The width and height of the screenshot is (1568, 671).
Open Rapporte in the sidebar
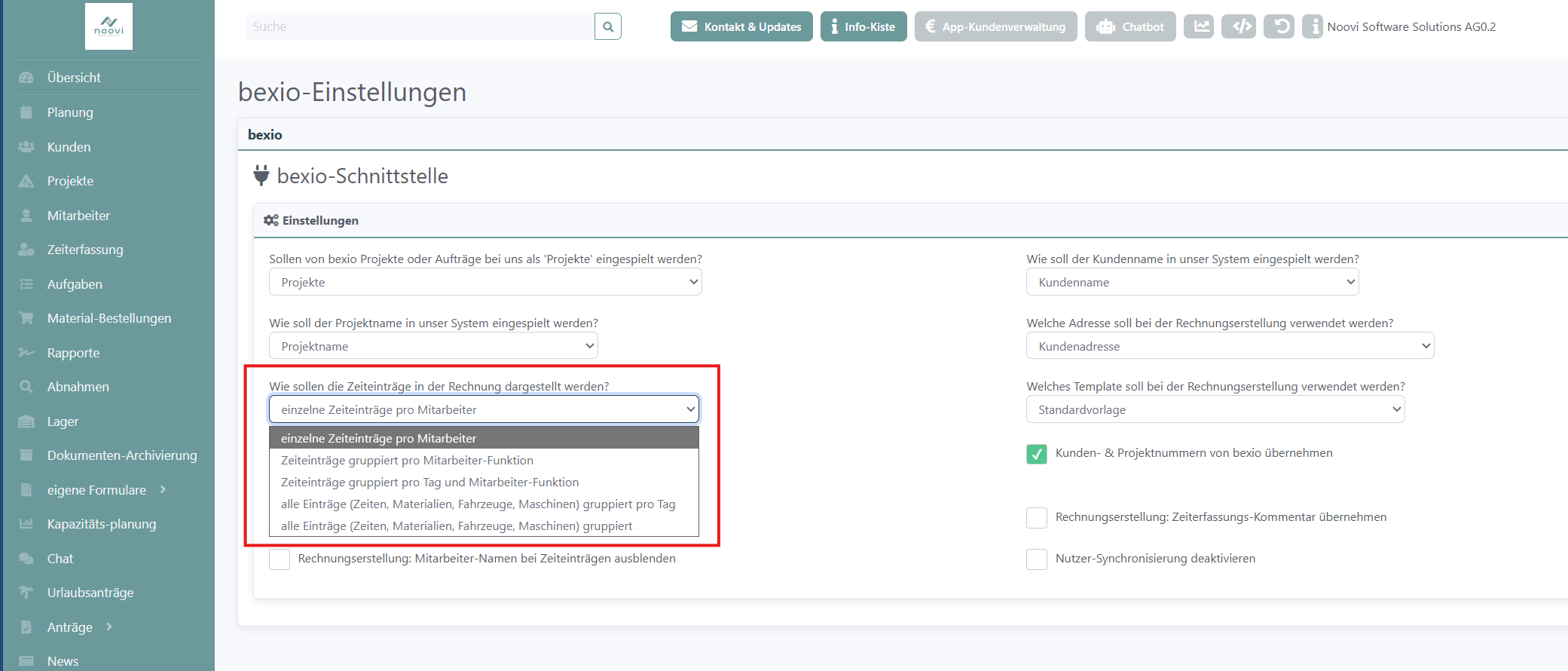[x=73, y=353]
